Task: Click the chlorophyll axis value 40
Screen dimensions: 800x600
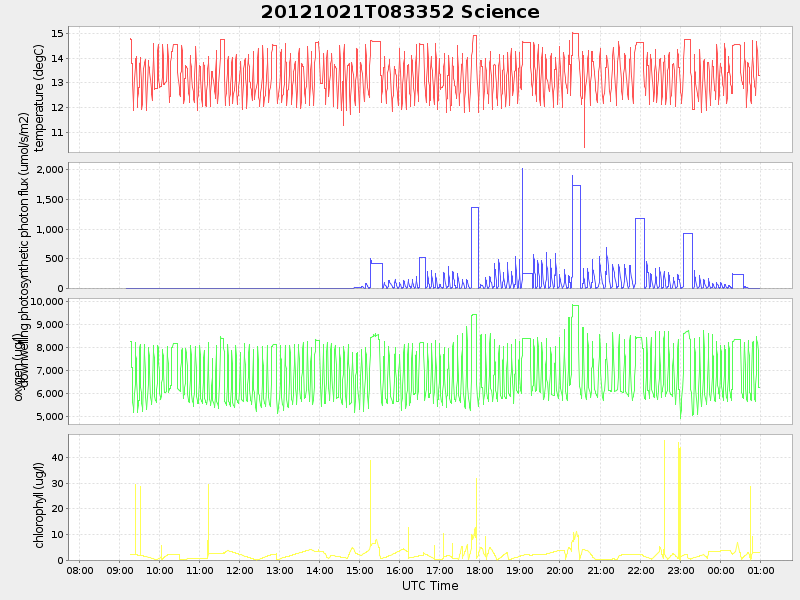Action: point(57,458)
